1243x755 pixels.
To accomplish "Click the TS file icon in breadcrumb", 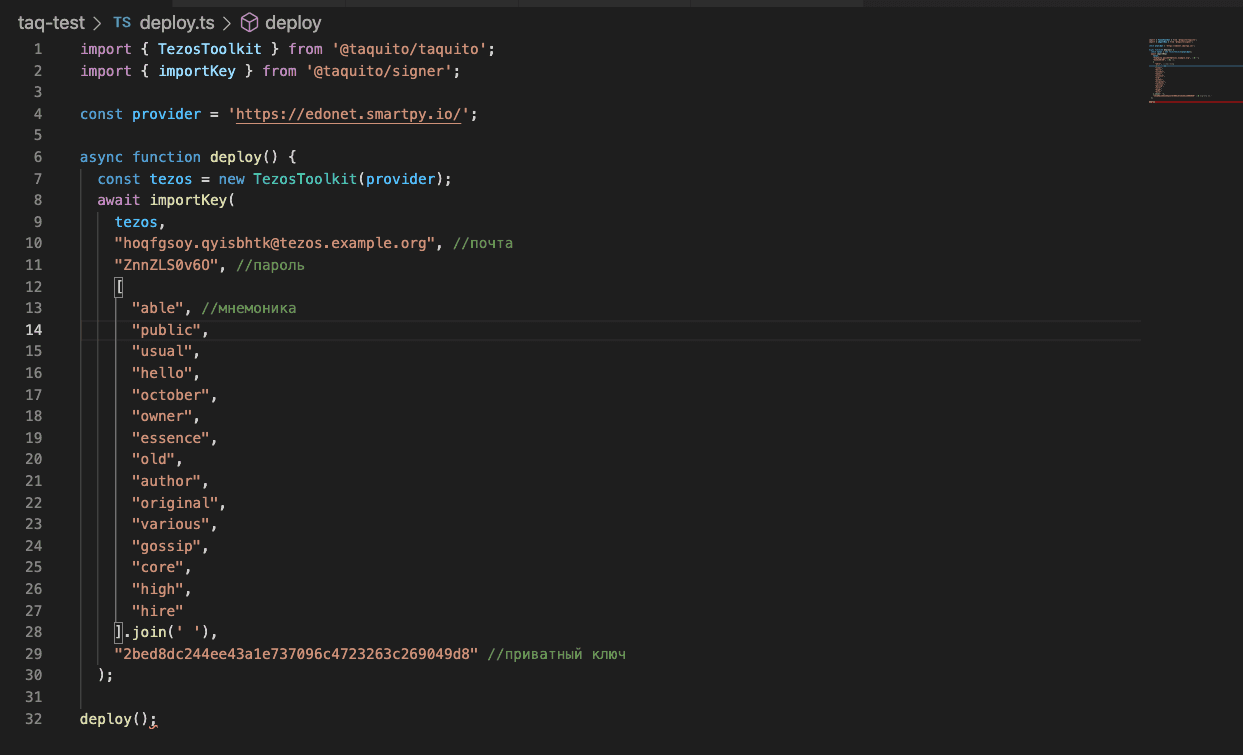I will click(x=121, y=22).
